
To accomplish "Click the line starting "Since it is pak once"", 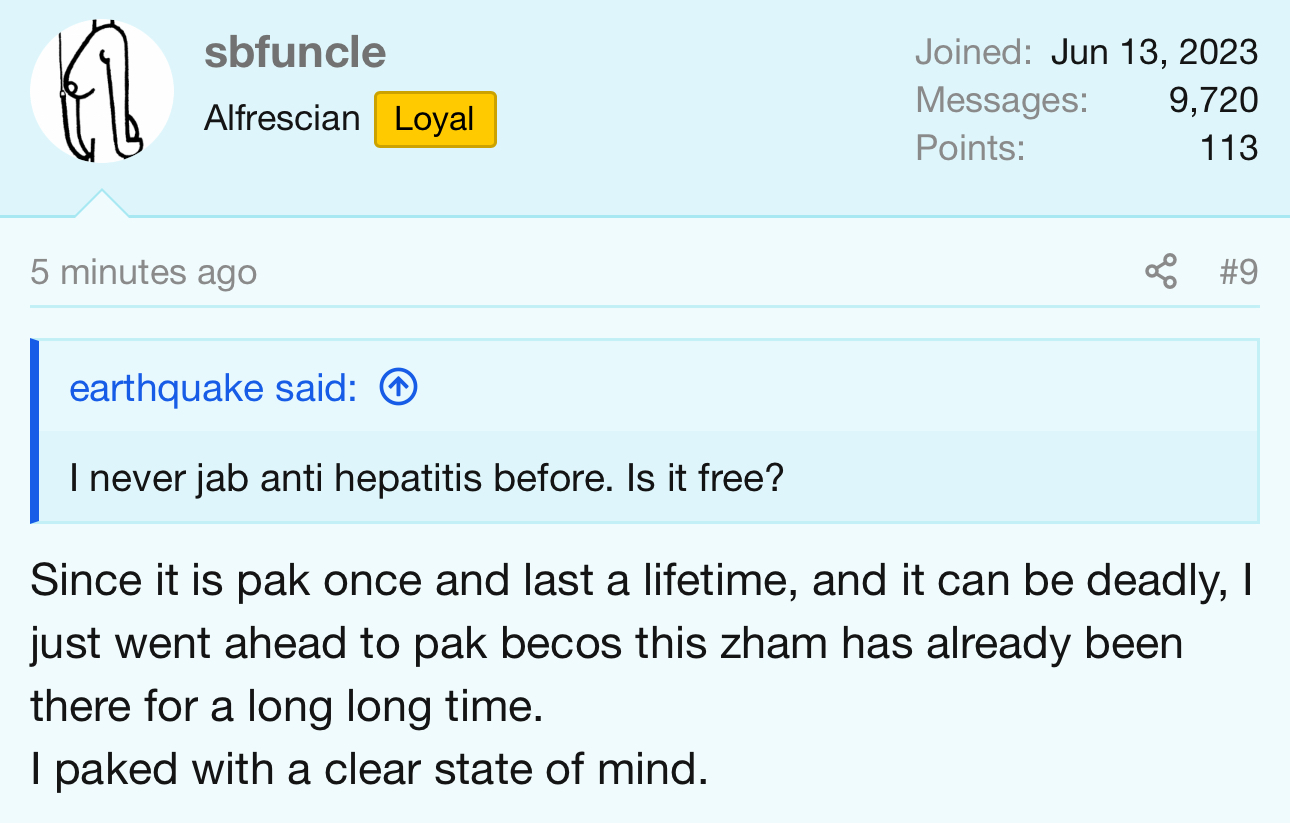I will (640, 580).
